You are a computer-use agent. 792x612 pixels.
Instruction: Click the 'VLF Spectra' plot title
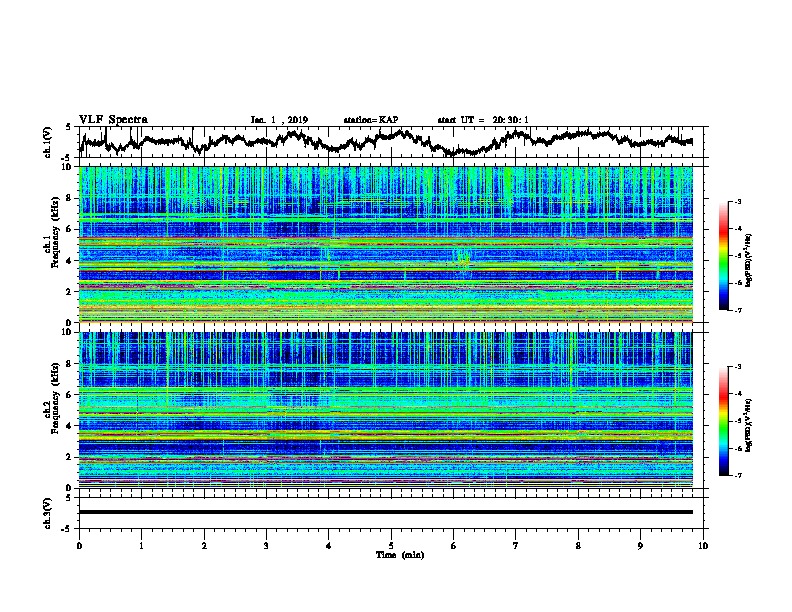pyautogui.click(x=113, y=120)
